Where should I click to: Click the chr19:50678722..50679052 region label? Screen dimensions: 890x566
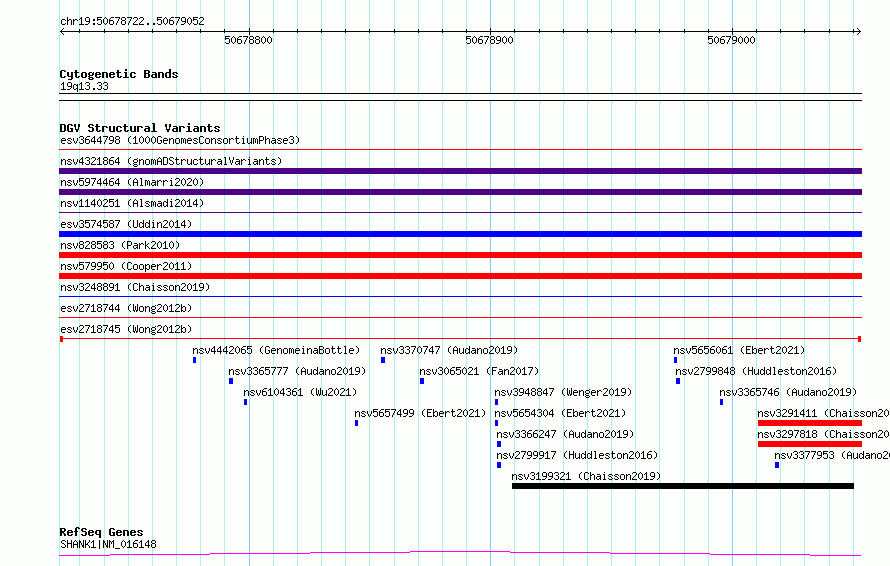[132, 22]
